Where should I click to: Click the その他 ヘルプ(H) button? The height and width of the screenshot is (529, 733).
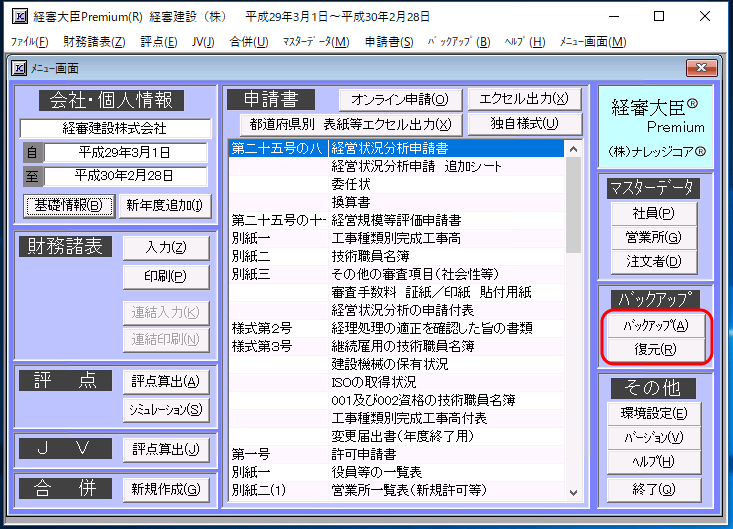tap(654, 462)
